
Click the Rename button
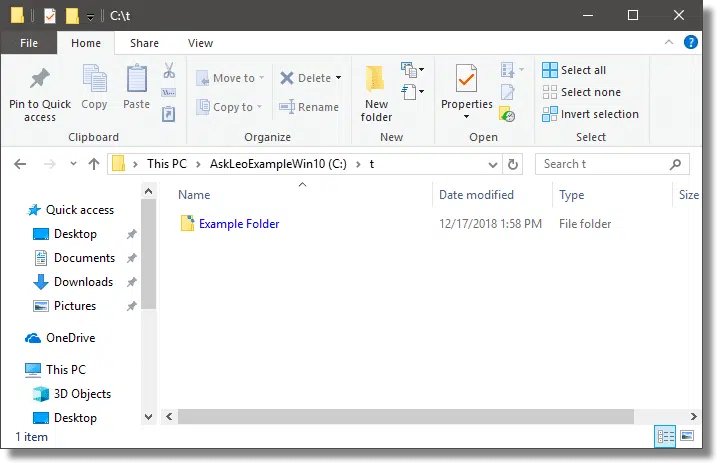coord(309,107)
